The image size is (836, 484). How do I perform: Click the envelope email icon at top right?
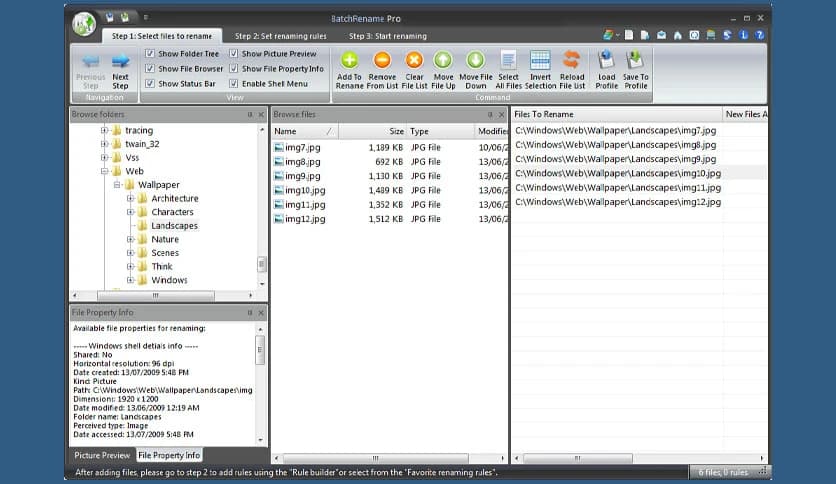[661, 35]
